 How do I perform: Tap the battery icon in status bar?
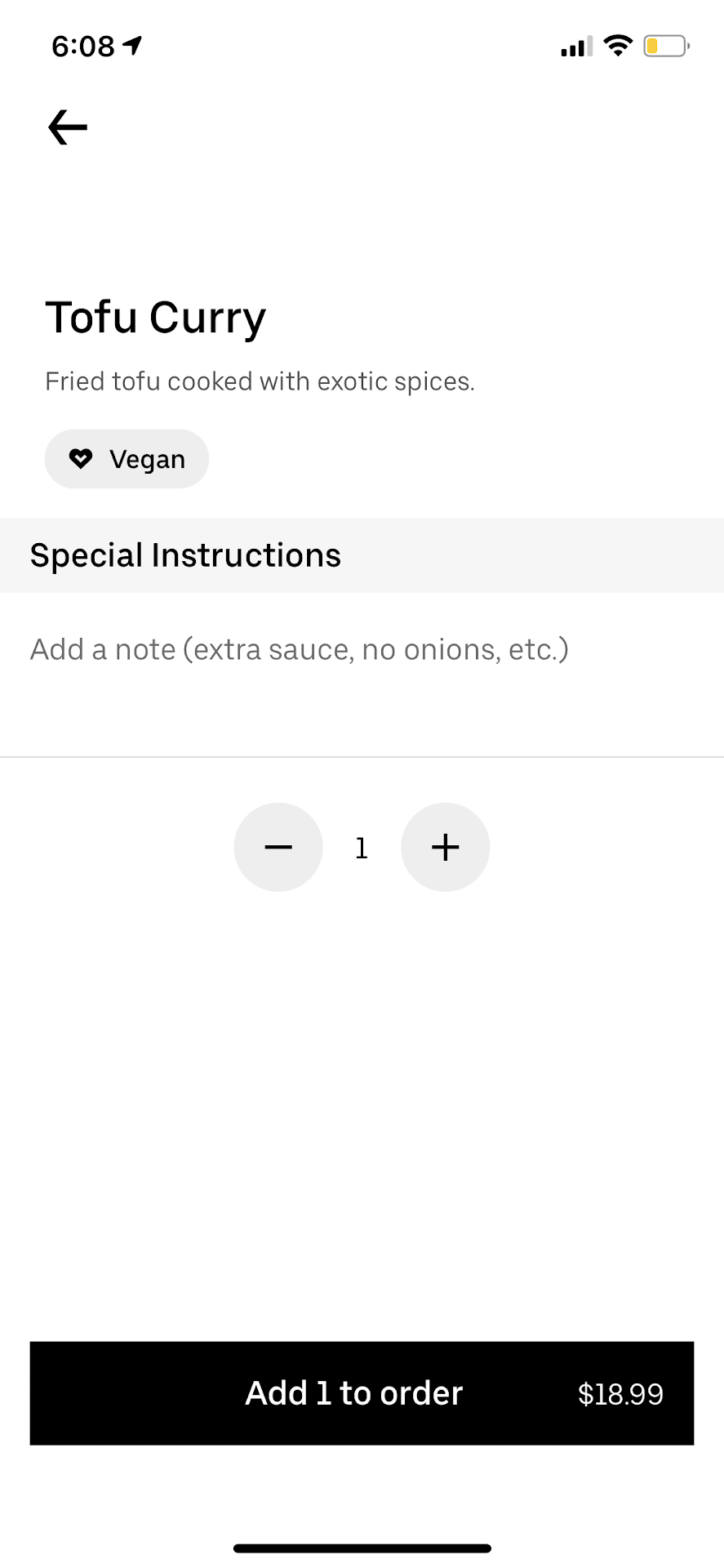point(666,46)
